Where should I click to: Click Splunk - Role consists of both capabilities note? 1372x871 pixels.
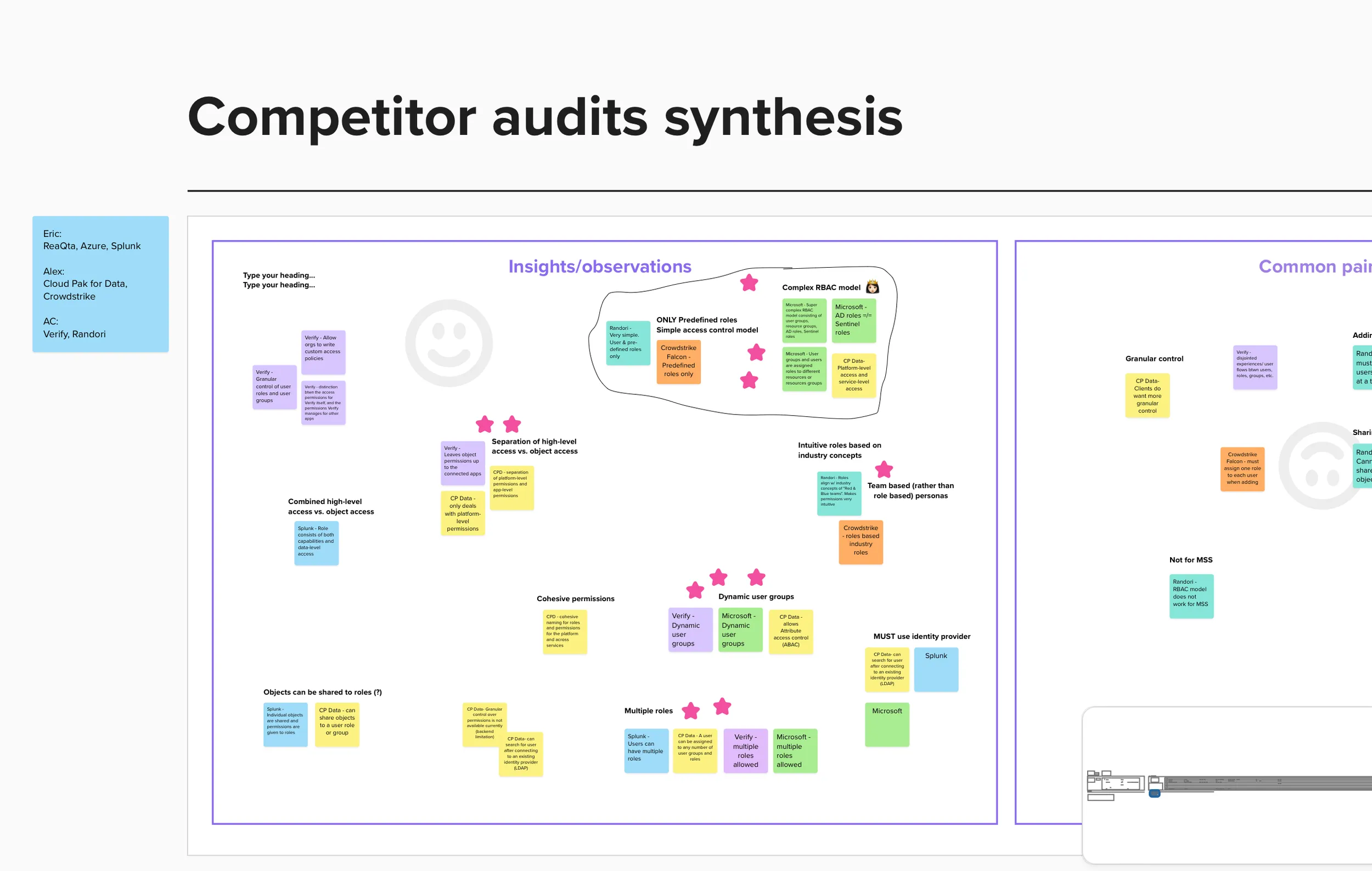tap(316, 543)
